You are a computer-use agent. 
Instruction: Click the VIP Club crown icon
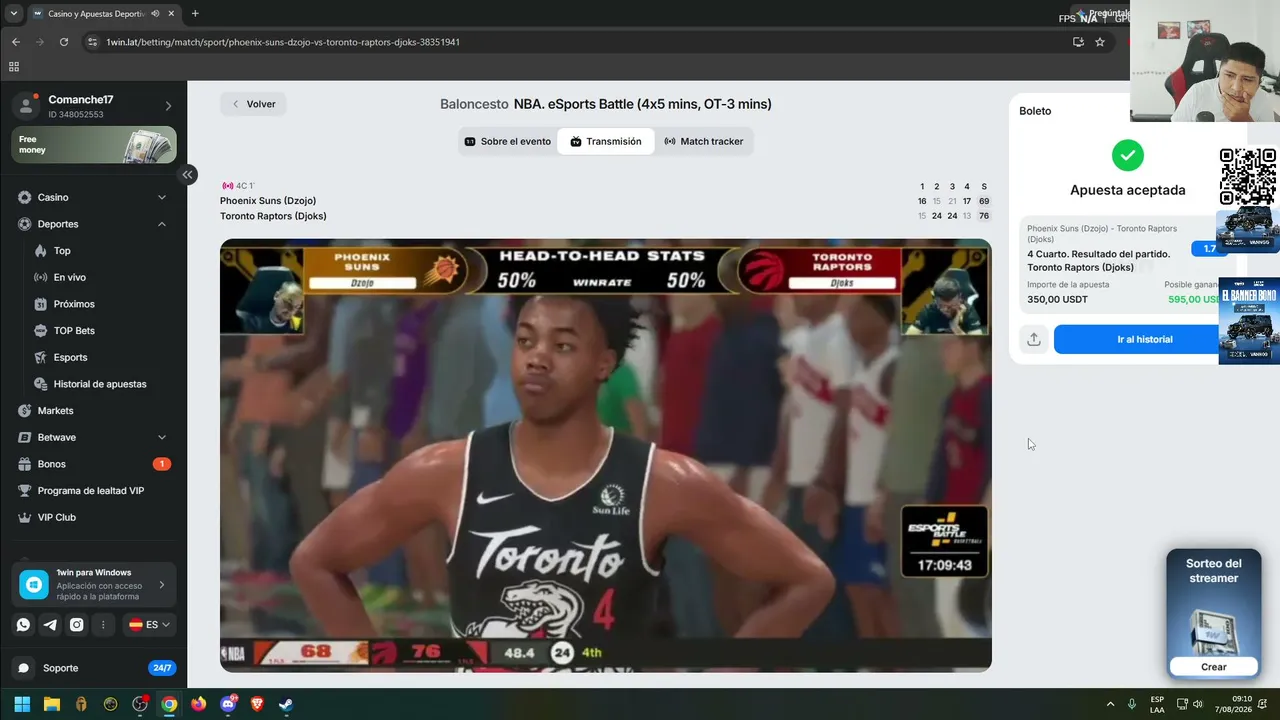25,517
